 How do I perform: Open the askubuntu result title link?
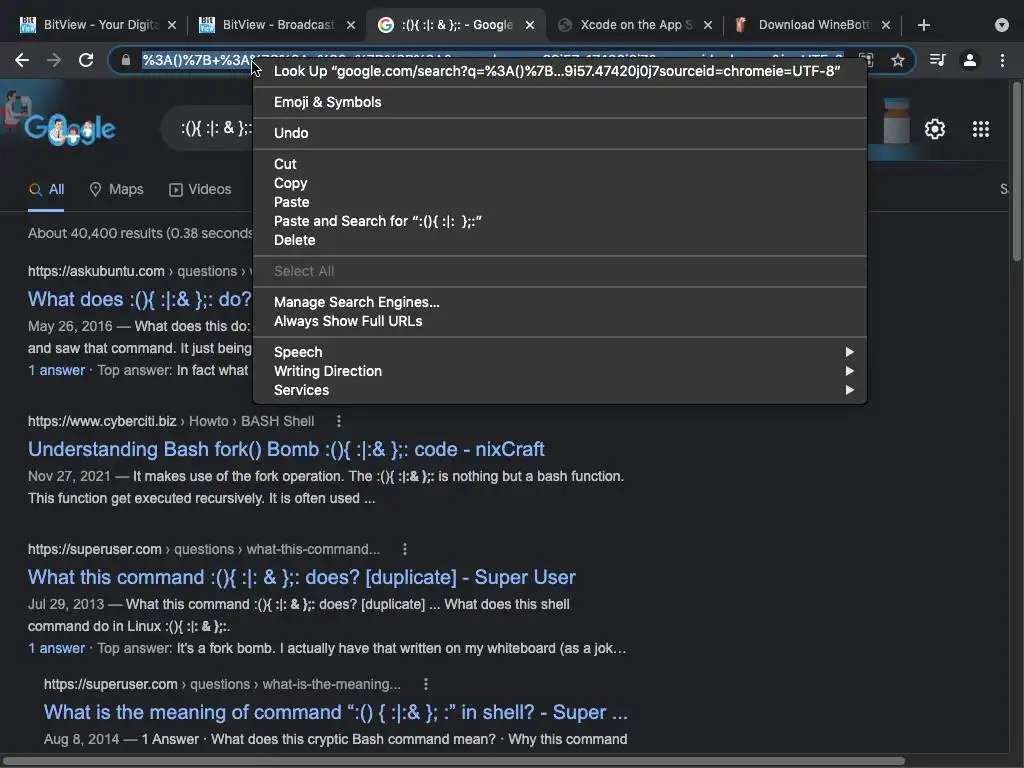tap(140, 299)
